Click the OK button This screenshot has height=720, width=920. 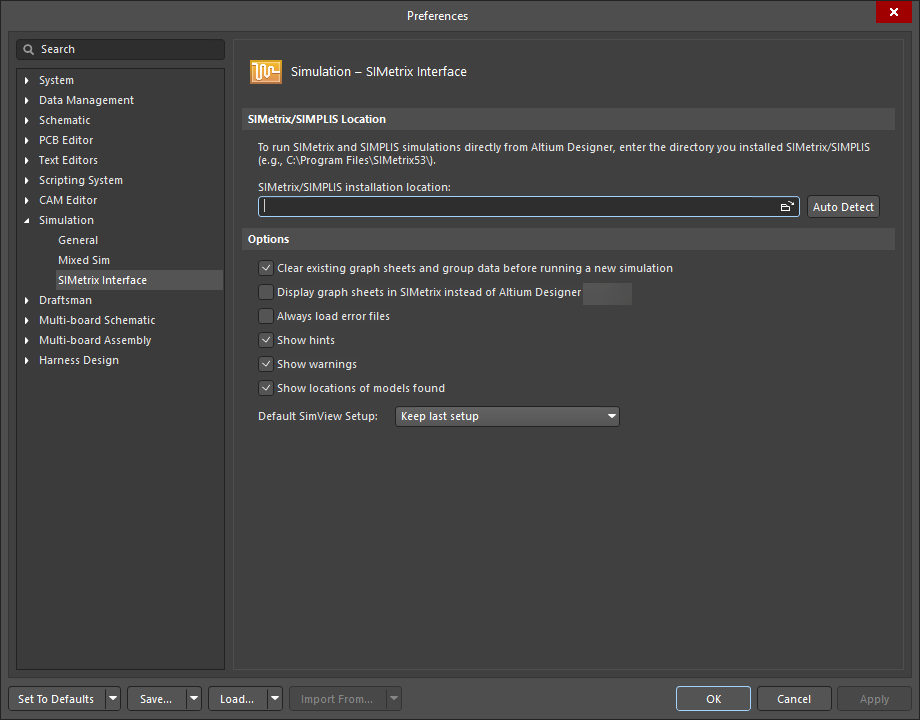tap(713, 698)
